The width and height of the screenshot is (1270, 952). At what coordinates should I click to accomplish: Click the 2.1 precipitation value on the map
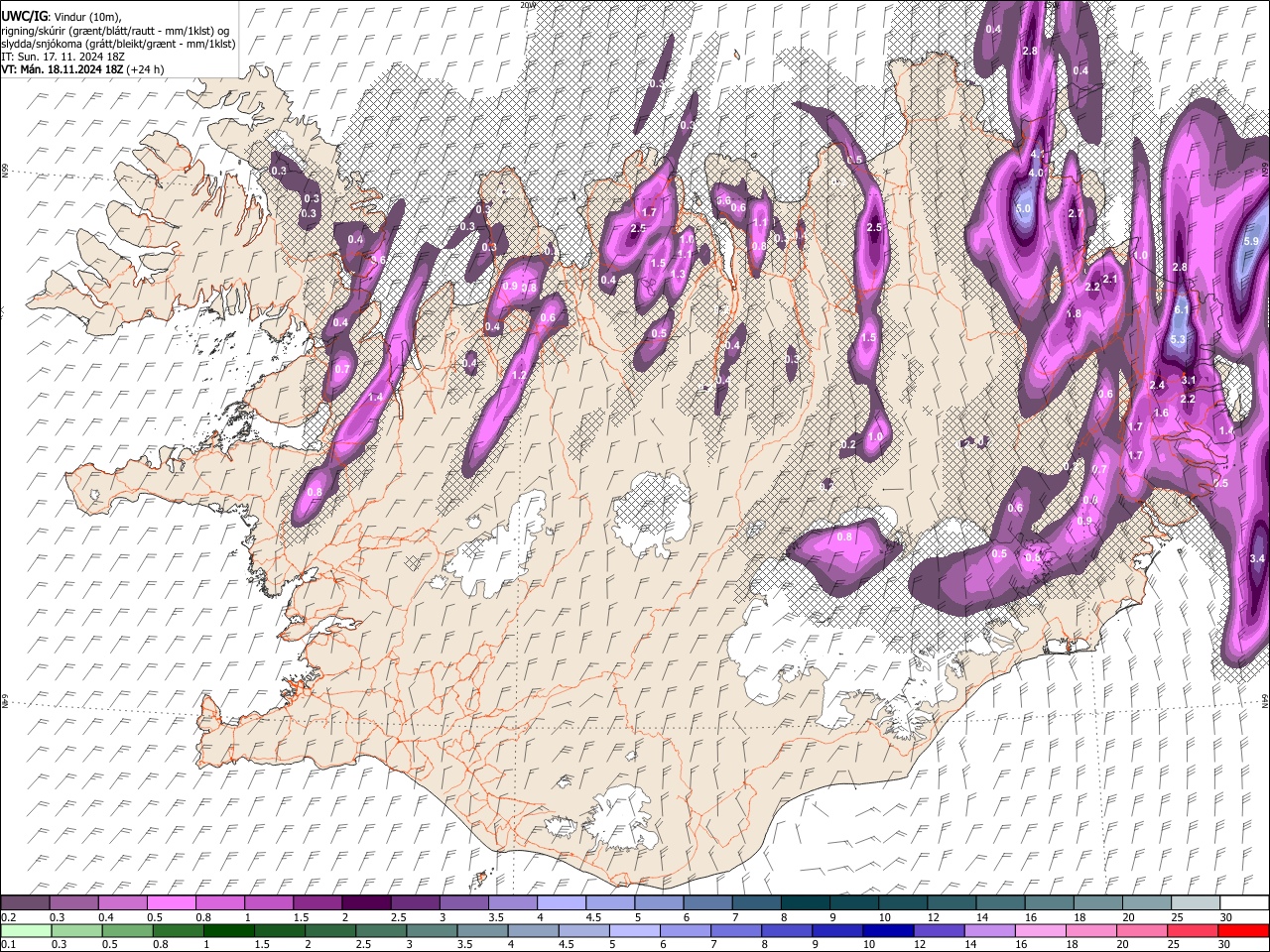pyautogui.click(x=1110, y=280)
